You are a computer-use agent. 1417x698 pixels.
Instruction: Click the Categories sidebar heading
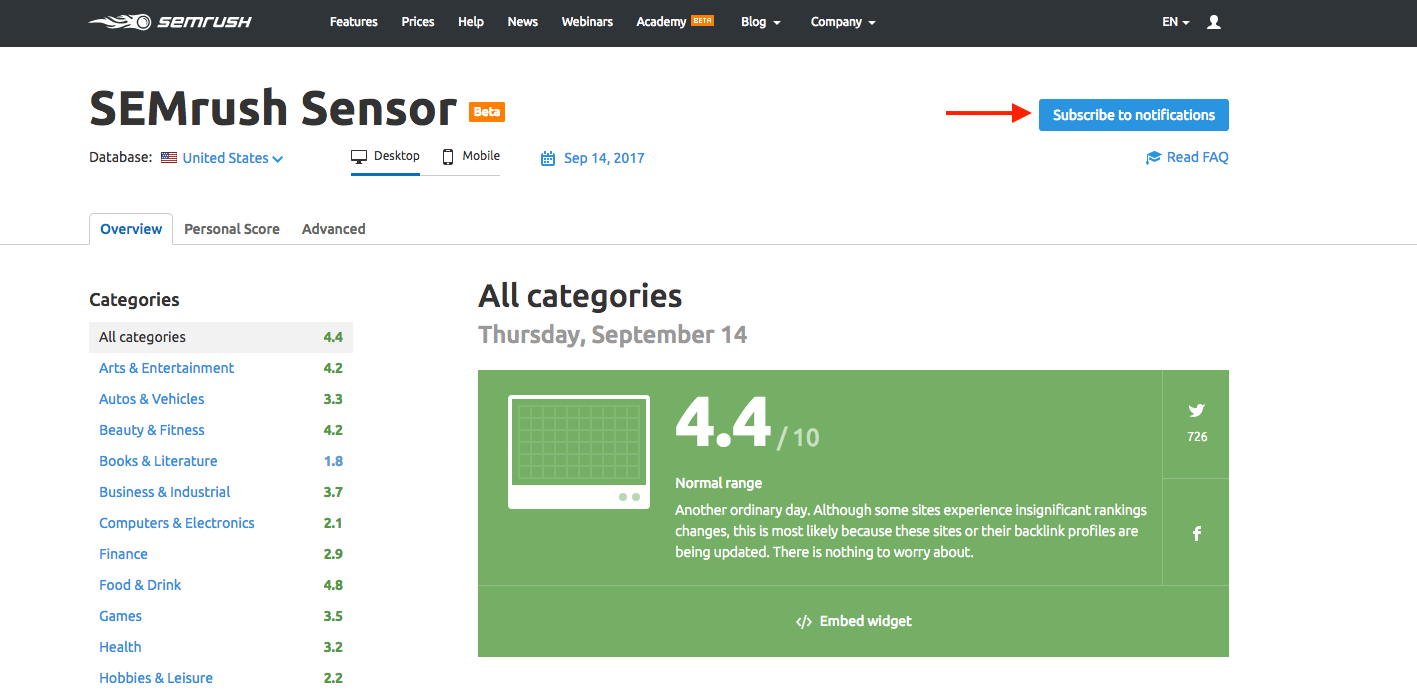[134, 299]
